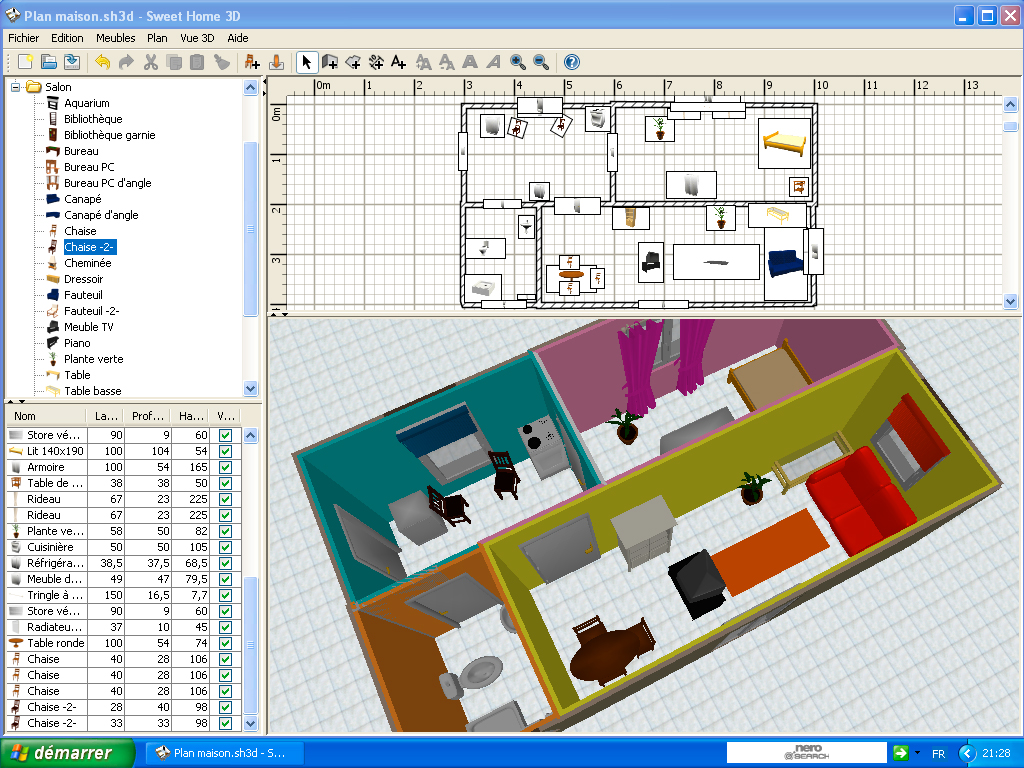Paste from the clipboard
Viewport: 1024px width, 768px height.
[x=197, y=62]
